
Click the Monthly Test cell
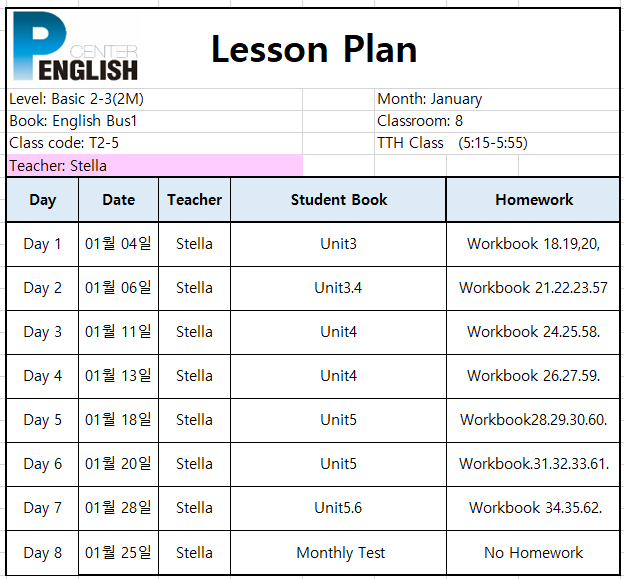pos(338,552)
